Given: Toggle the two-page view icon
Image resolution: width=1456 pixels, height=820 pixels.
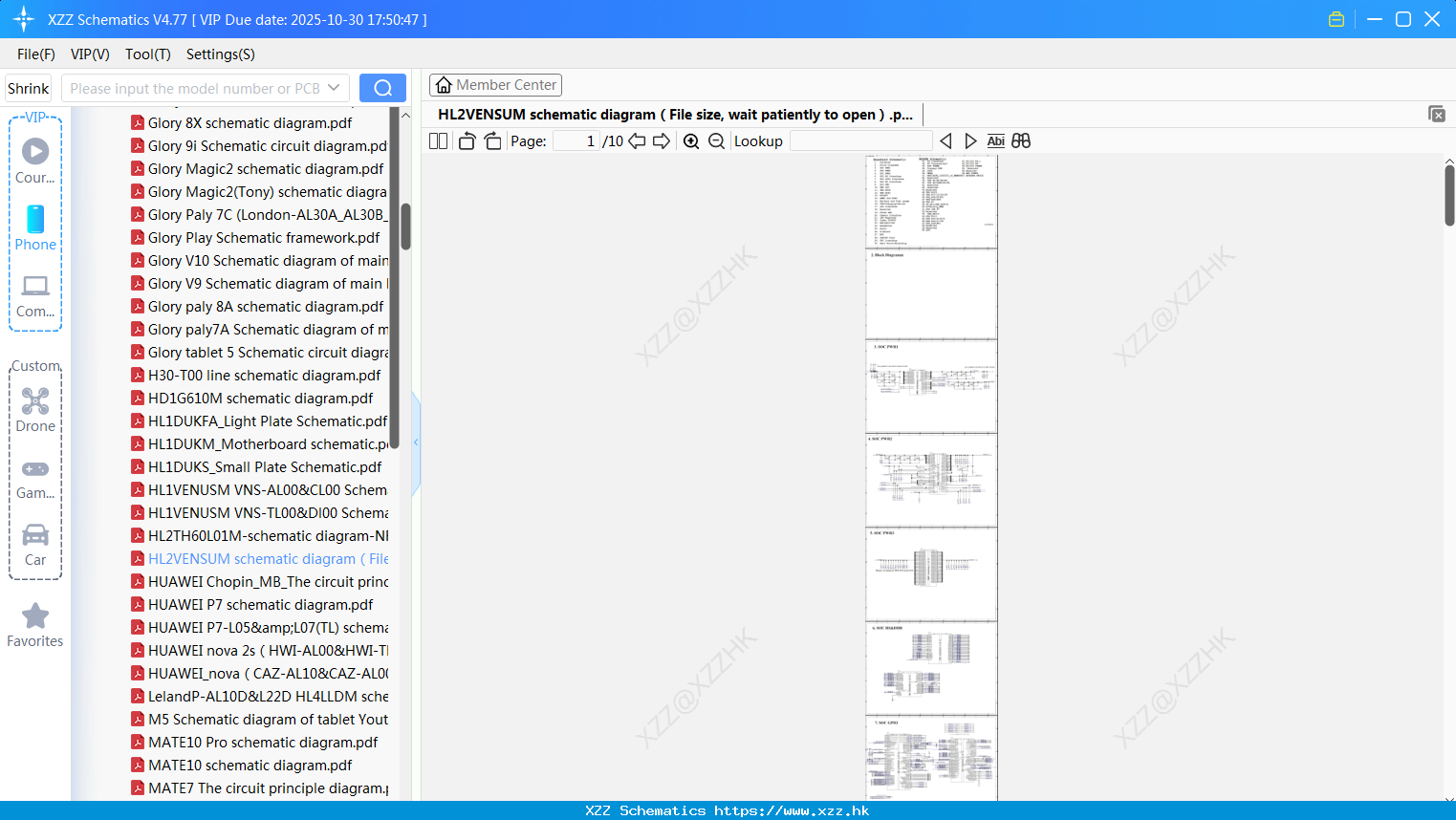Looking at the screenshot, I should [x=438, y=140].
